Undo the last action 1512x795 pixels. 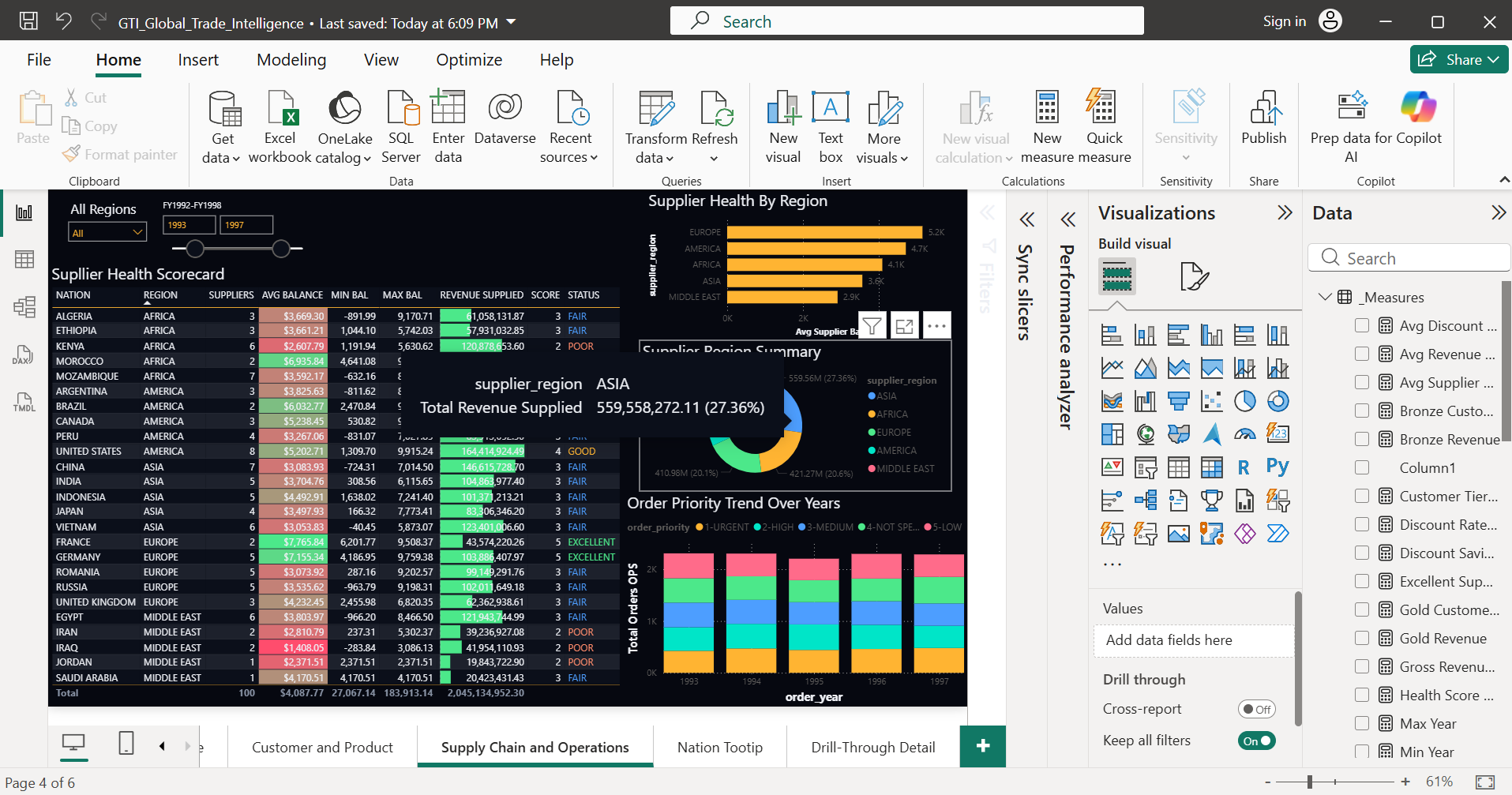coord(64,21)
